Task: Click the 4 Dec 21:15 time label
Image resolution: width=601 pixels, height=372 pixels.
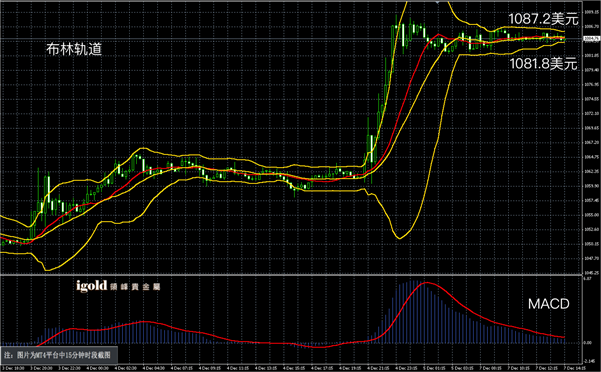Action: click(378, 368)
